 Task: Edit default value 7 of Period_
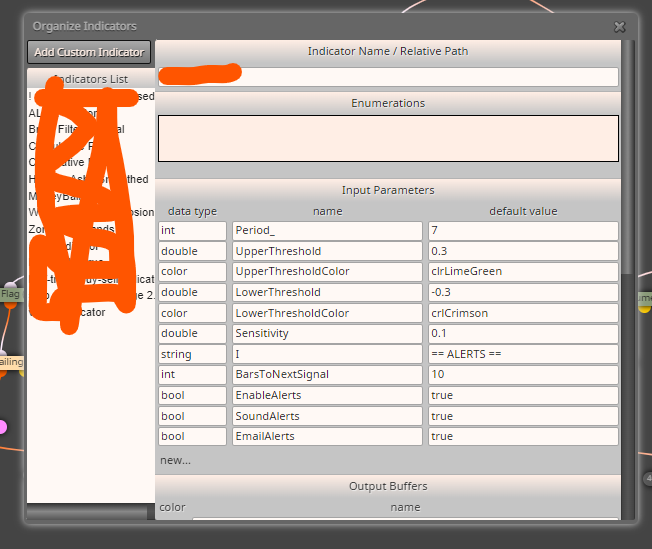(523, 230)
